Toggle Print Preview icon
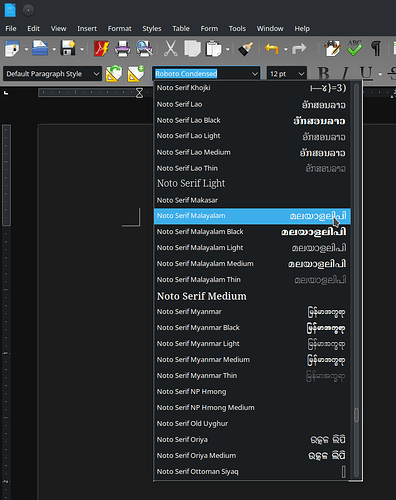Image resolution: width=396 pixels, height=500 pixels. (144, 49)
